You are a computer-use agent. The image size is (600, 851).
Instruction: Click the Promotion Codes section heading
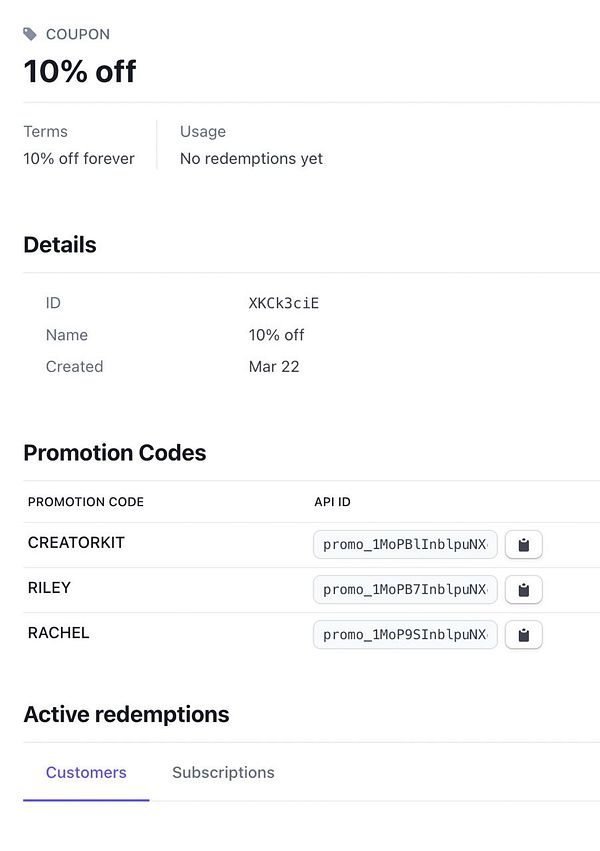(x=115, y=453)
